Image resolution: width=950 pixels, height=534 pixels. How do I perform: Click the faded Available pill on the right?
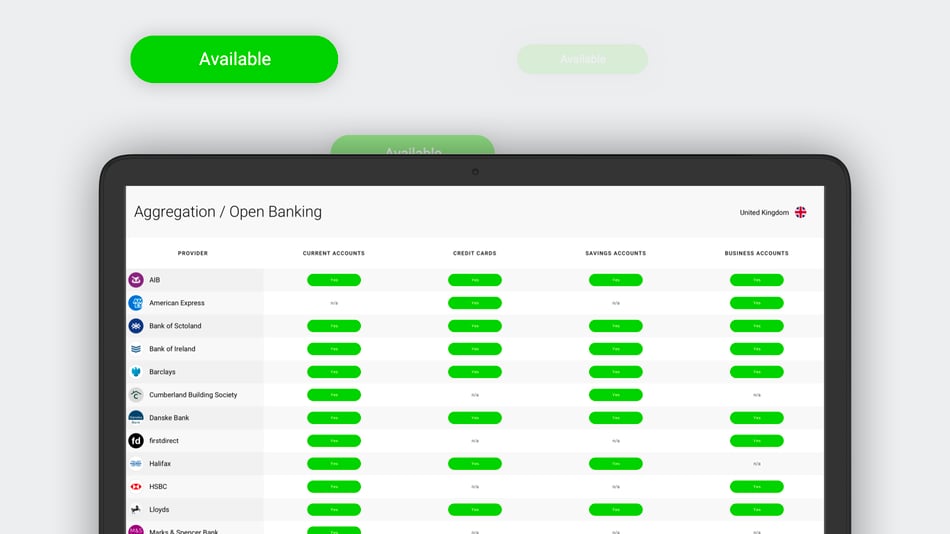[x=582, y=59]
